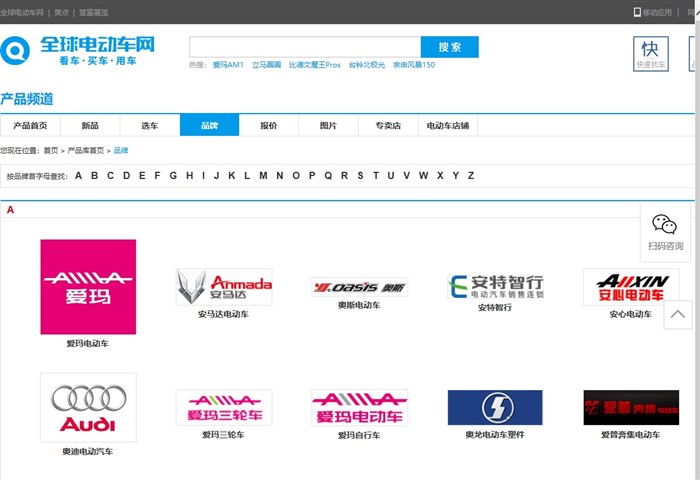Select the 图片 tab
The width and height of the screenshot is (700, 480).
328,125
